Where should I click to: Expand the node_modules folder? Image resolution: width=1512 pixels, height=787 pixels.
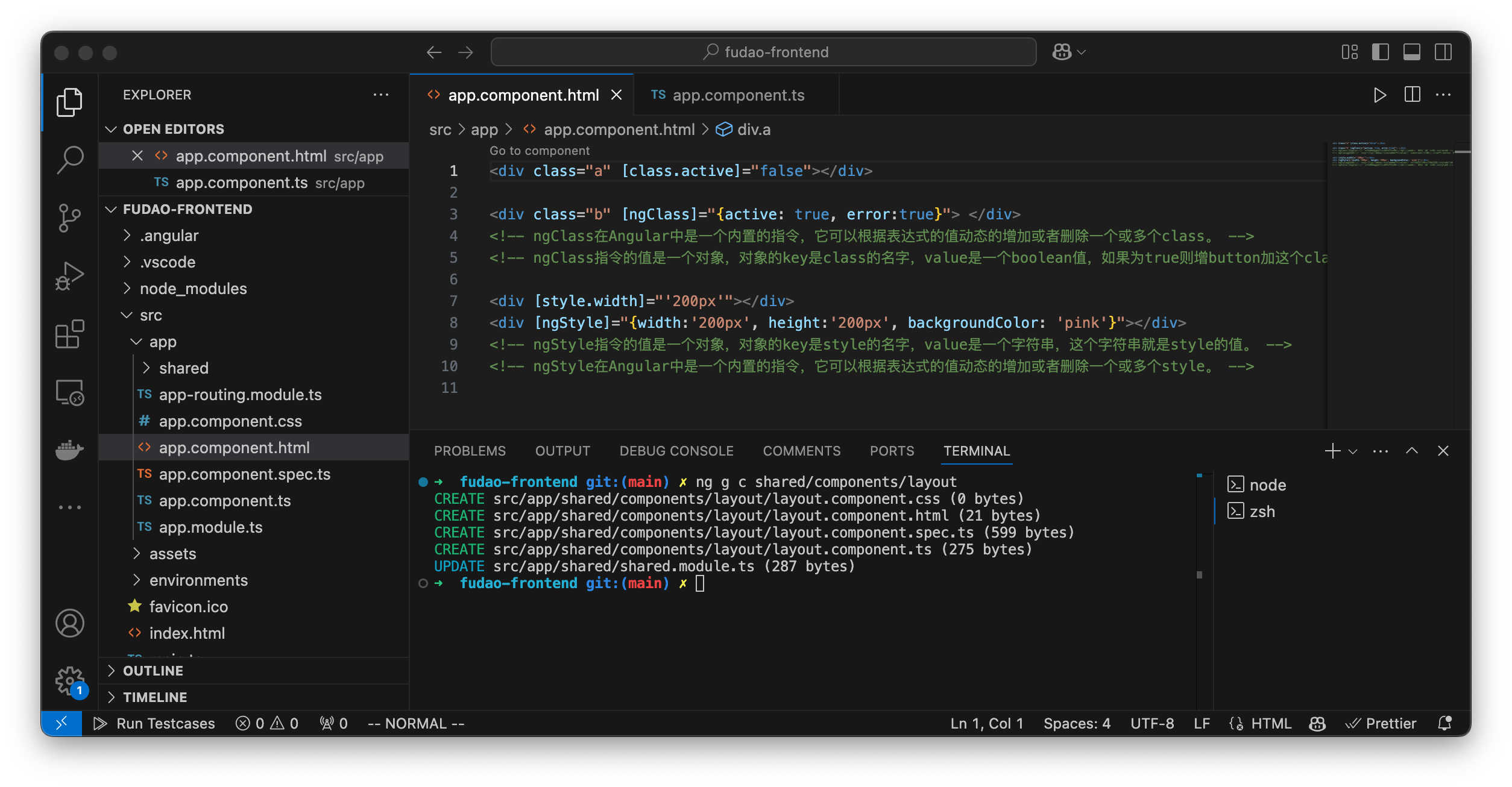click(x=127, y=288)
